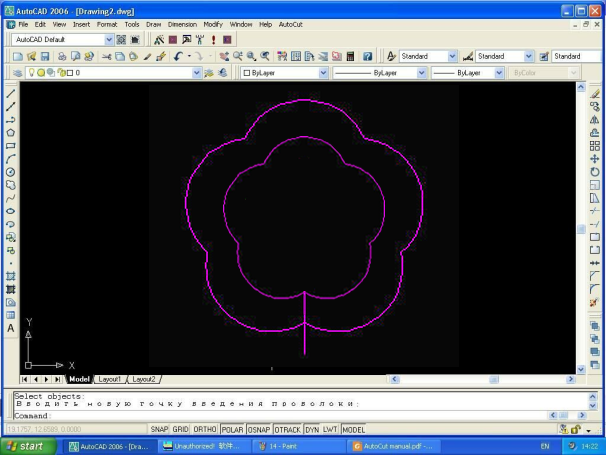Click the Windows Start button
606x455 pixels.
point(30,446)
